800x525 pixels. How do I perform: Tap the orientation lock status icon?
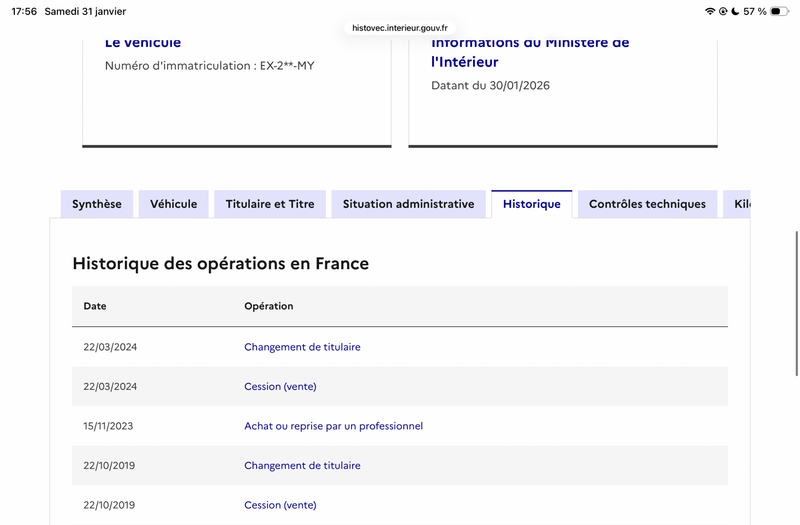click(x=723, y=11)
